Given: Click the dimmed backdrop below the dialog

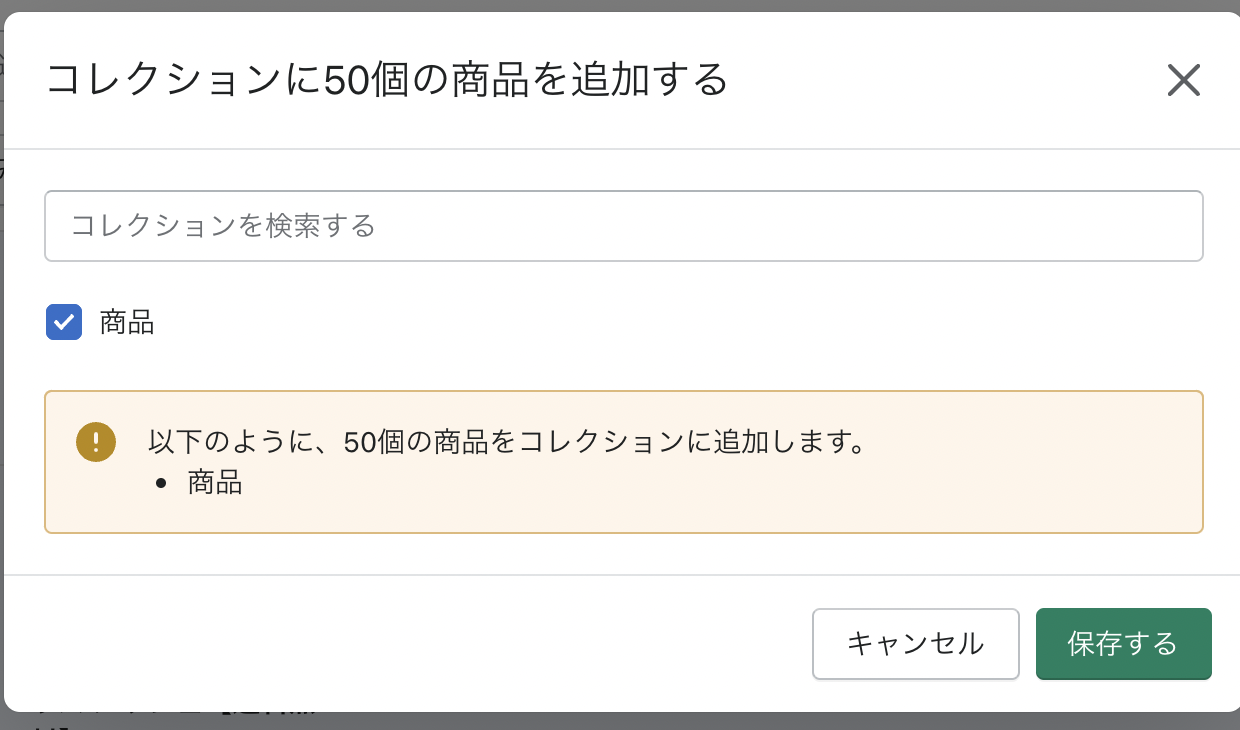Looking at the screenshot, I should (620, 721).
